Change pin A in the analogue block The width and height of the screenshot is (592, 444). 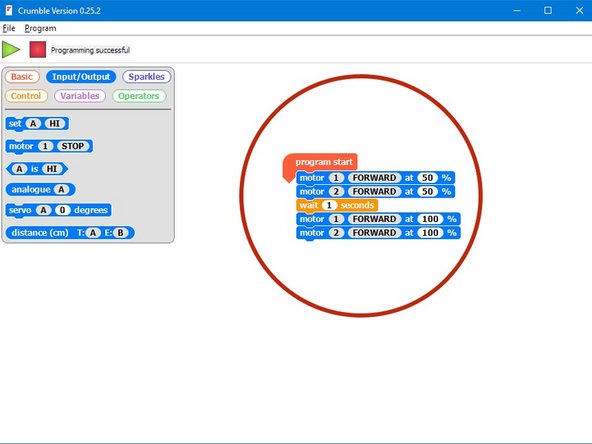pyautogui.click(x=62, y=190)
